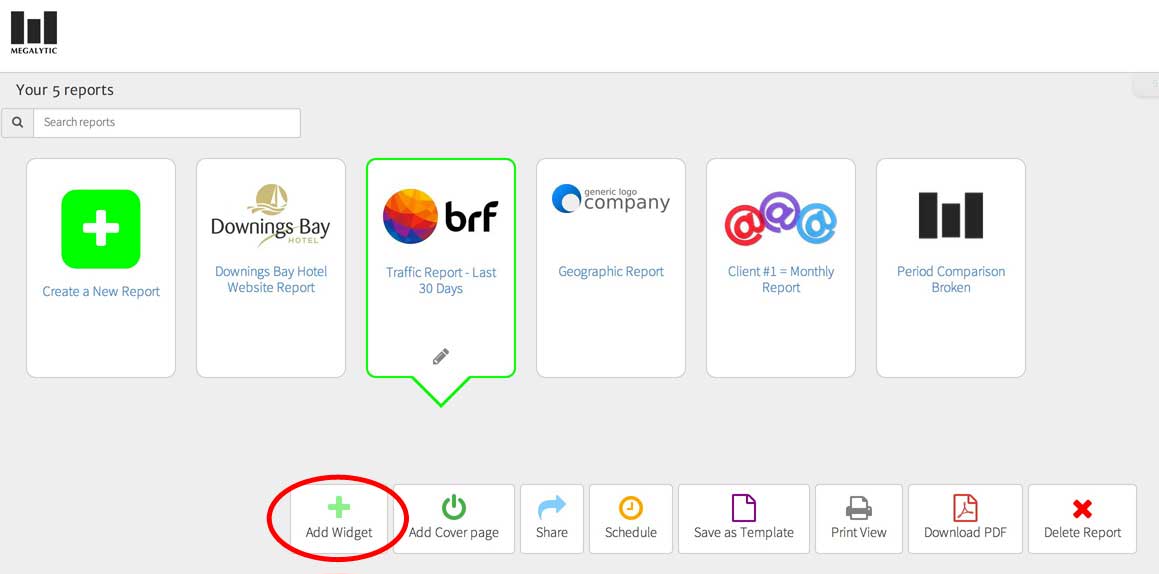Click the Add Cover page power icon
The image size is (1159, 574).
point(454,507)
